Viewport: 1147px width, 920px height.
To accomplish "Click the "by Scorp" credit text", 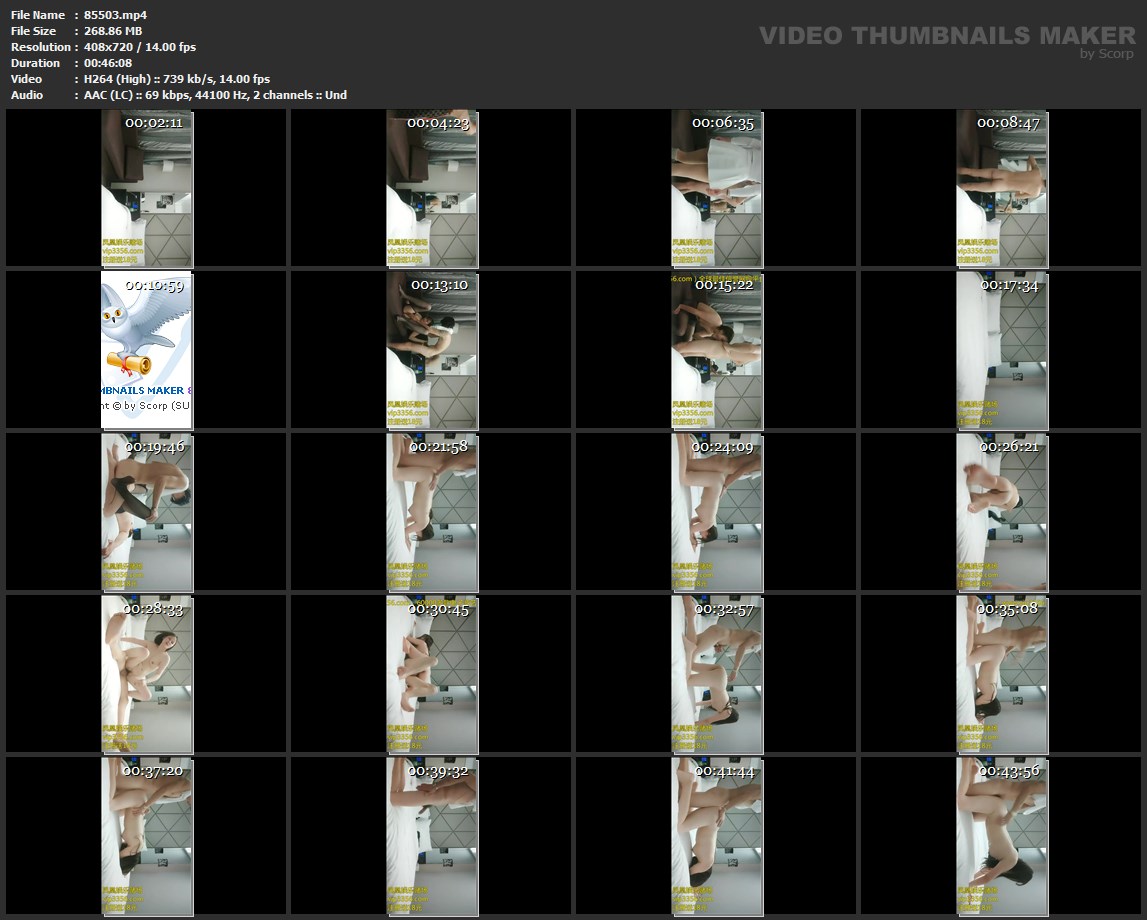I will 1106,54.
